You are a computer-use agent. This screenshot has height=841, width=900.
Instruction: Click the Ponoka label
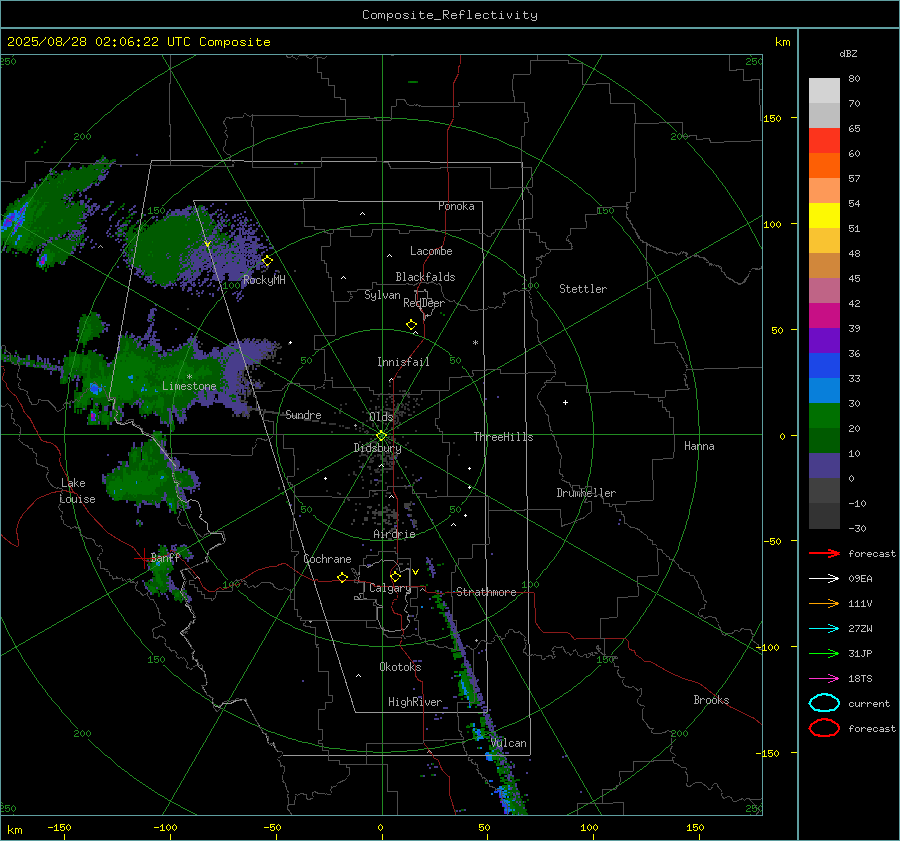click(456, 206)
